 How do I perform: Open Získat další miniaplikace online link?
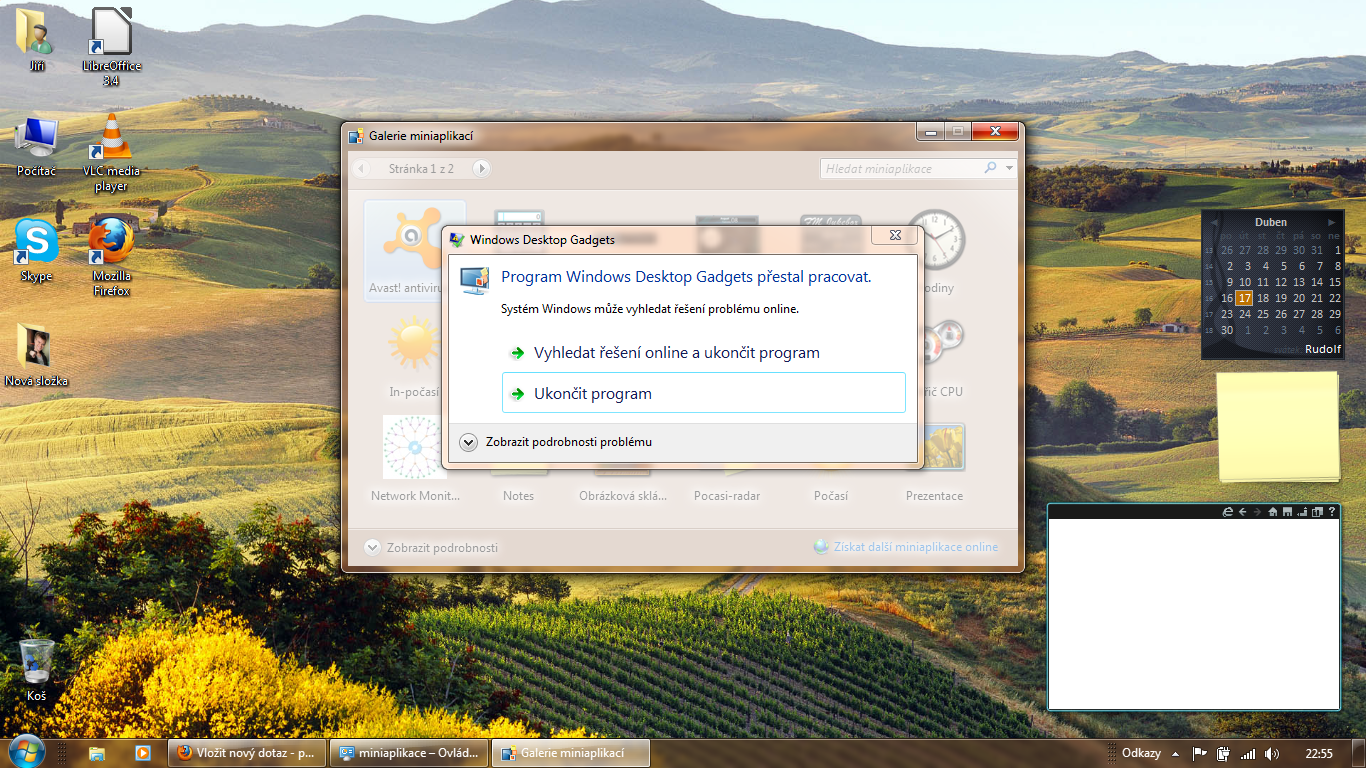(x=906, y=547)
